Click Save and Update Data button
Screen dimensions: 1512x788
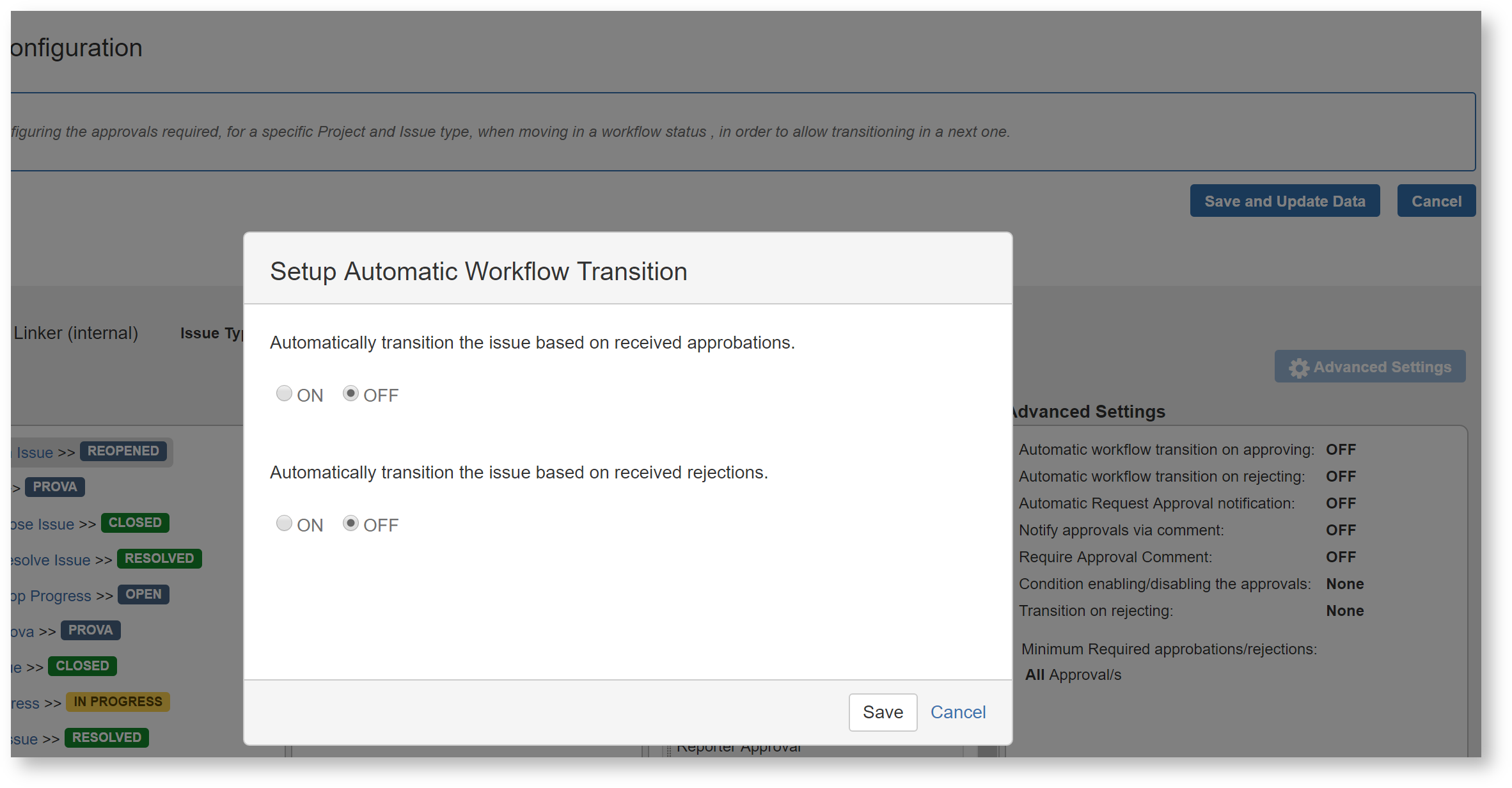[1284, 201]
